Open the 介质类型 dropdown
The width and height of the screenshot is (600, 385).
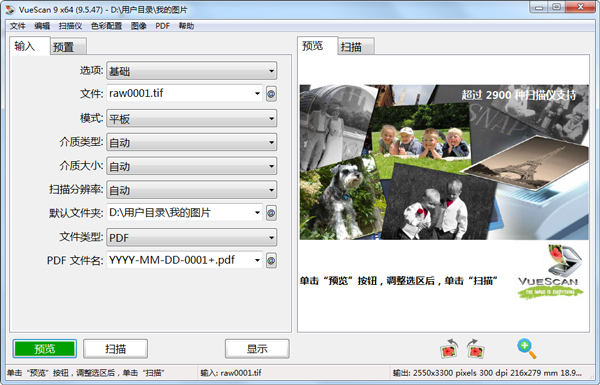click(x=192, y=142)
